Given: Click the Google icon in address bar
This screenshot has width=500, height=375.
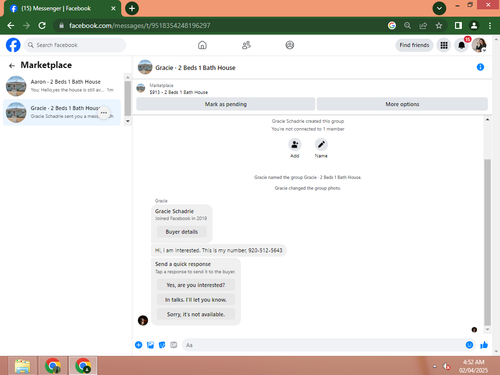Looking at the screenshot, I should tap(392, 25).
